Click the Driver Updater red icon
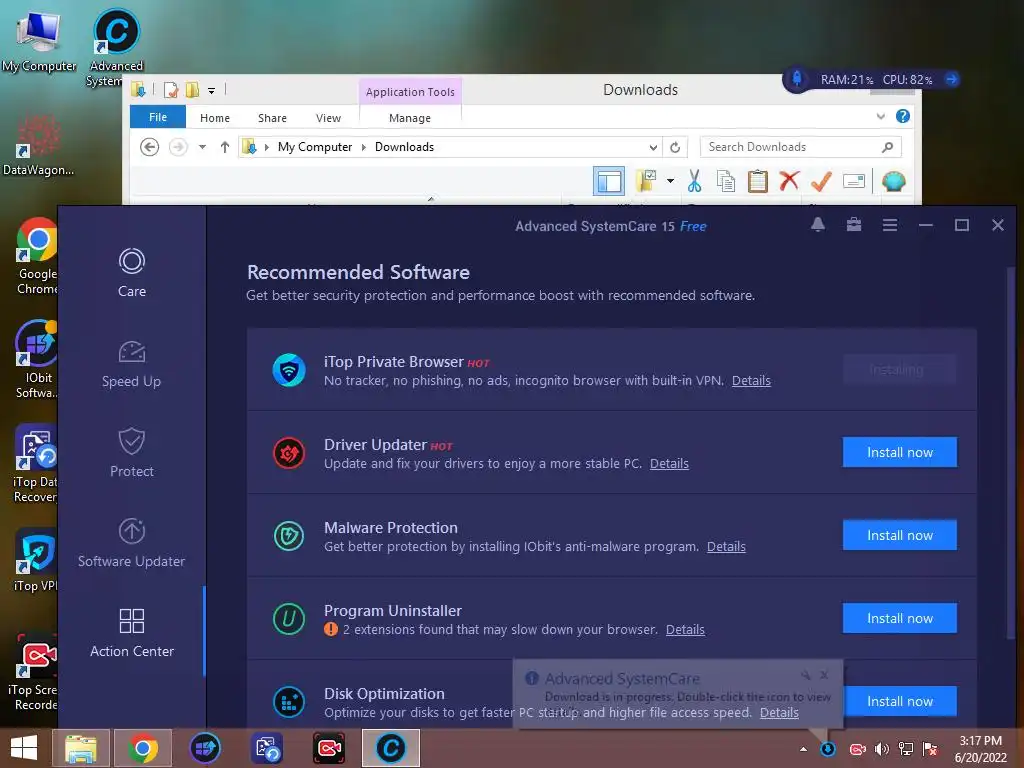Image resolution: width=1024 pixels, height=768 pixels. pos(289,453)
